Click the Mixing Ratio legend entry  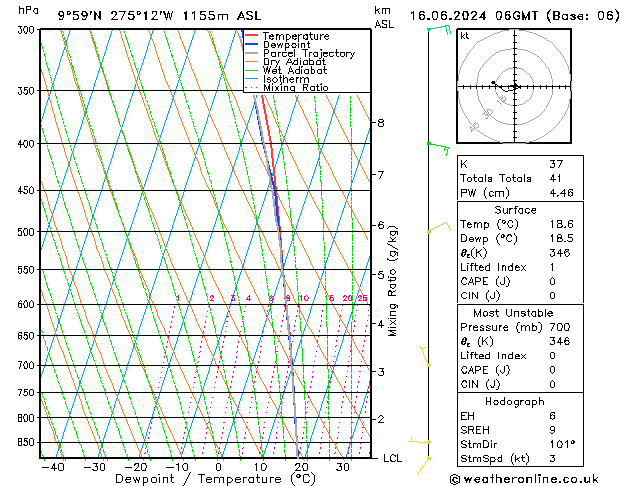click(x=295, y=88)
